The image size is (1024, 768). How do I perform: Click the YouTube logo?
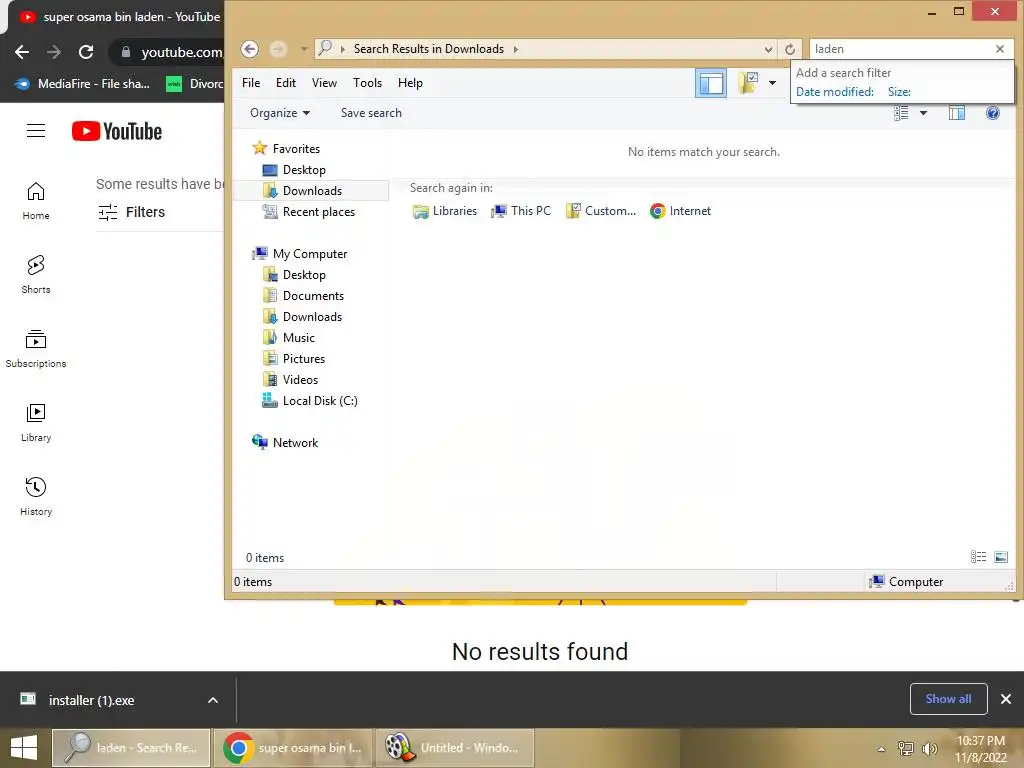pos(117,131)
